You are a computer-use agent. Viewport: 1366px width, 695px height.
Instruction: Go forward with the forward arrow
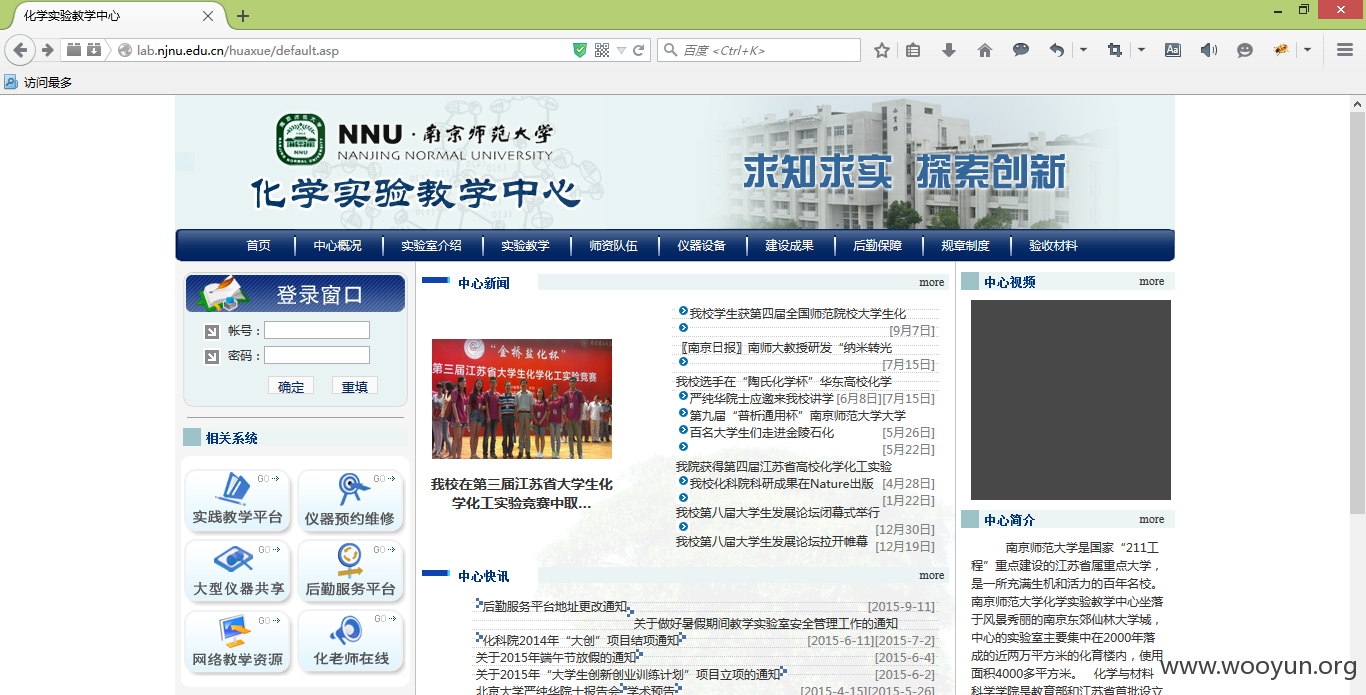click(x=47, y=50)
